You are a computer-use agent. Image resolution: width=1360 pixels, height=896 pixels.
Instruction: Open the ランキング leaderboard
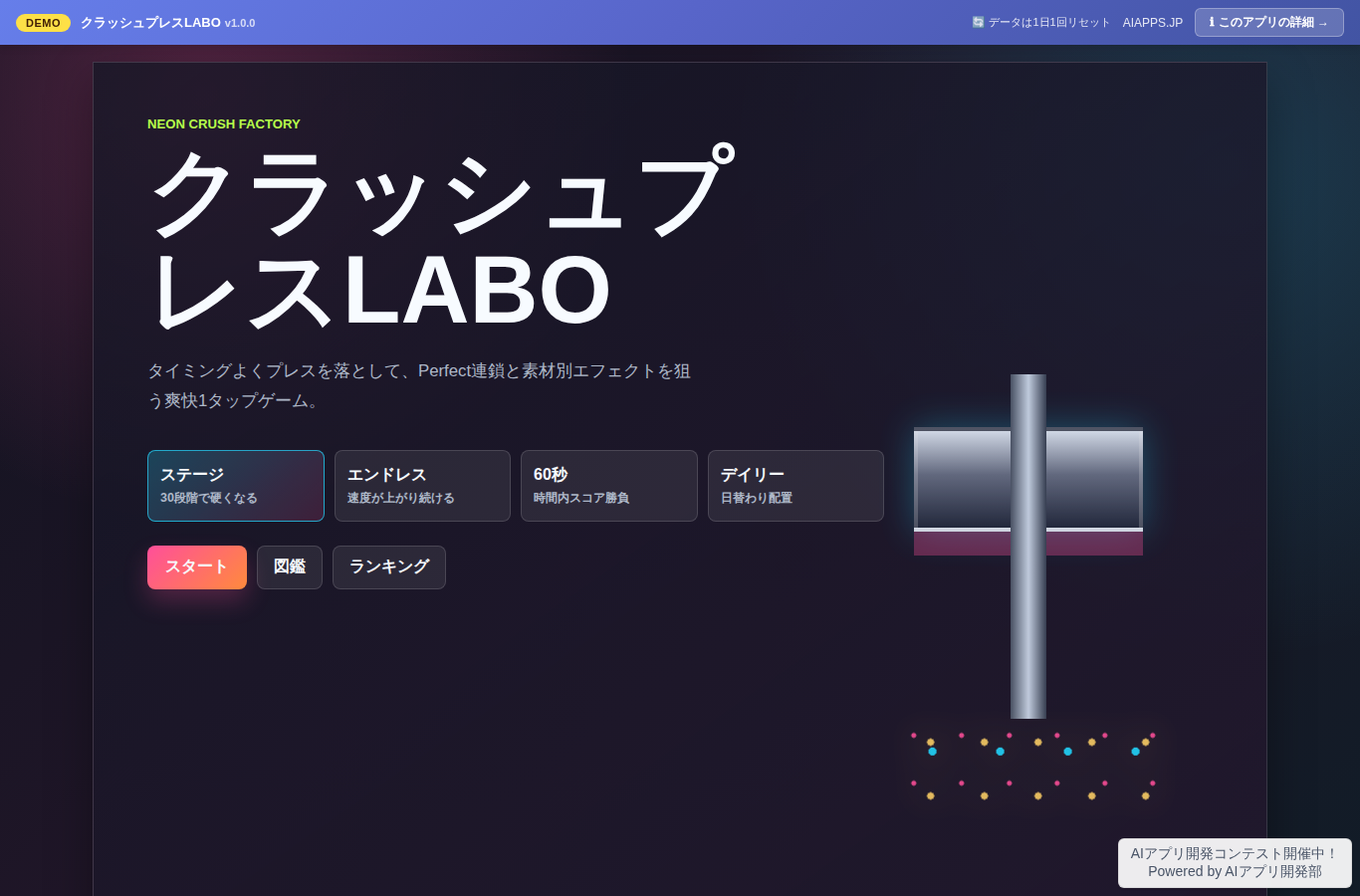pos(389,567)
